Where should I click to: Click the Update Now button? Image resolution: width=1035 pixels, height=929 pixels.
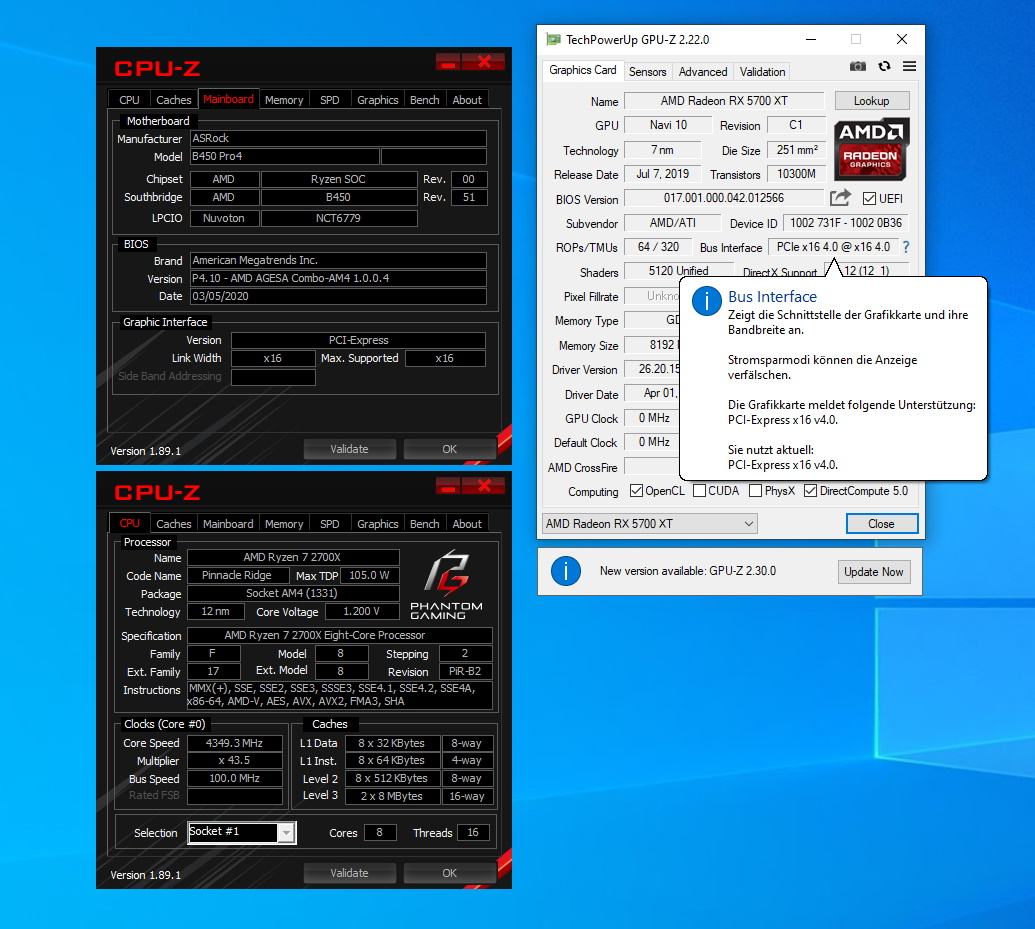point(874,572)
